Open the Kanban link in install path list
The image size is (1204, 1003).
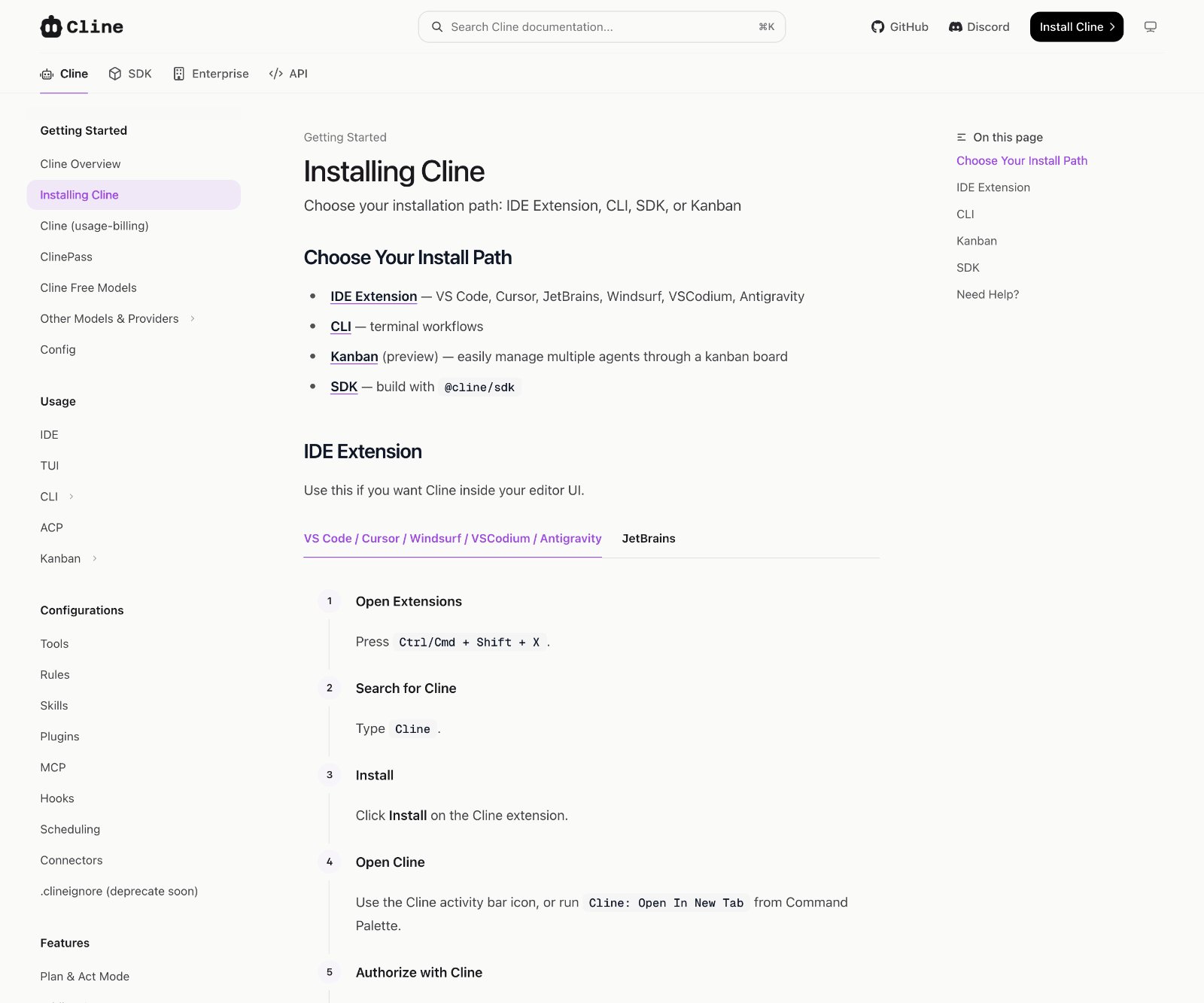(x=354, y=357)
